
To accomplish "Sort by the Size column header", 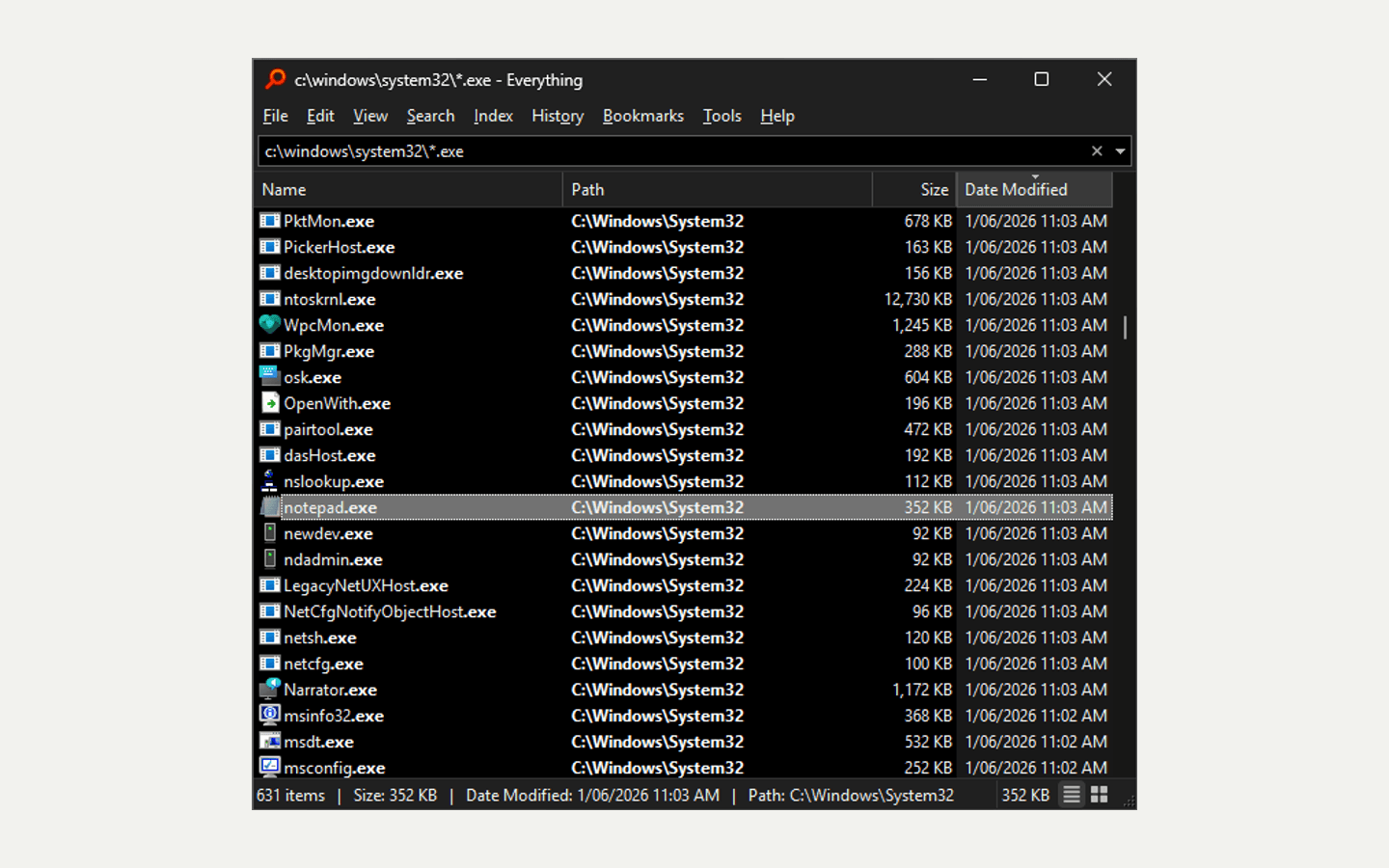I will tap(914, 190).
